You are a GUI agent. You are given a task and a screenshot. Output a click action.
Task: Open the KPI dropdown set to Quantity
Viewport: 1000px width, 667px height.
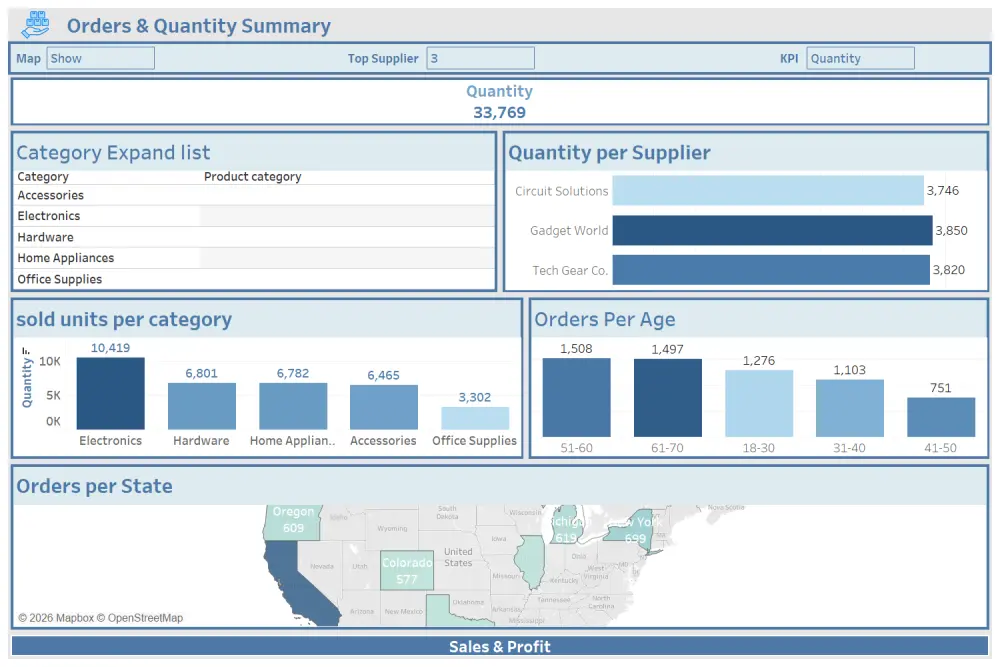click(x=860, y=58)
